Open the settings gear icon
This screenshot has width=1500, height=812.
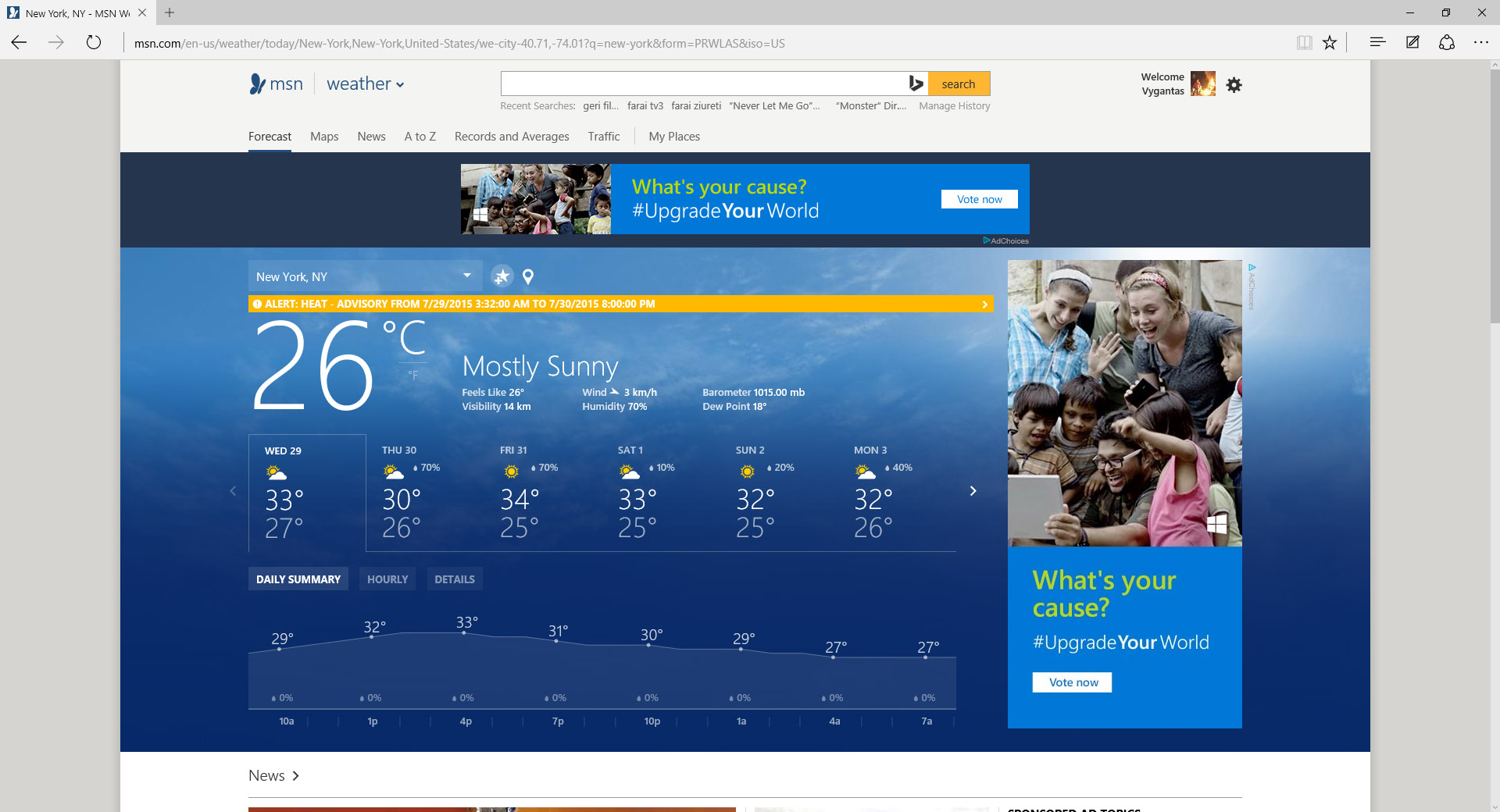click(1234, 85)
